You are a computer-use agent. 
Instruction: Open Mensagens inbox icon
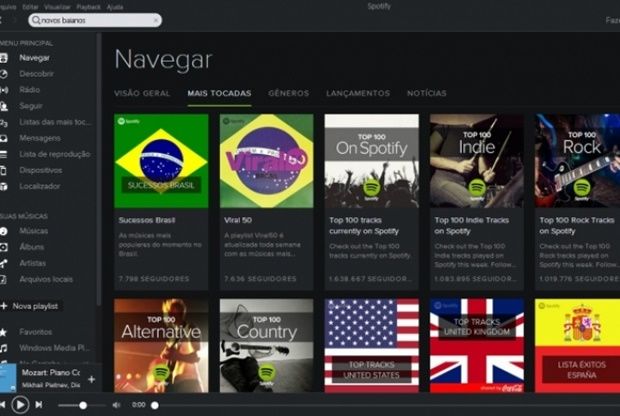pos(3,138)
